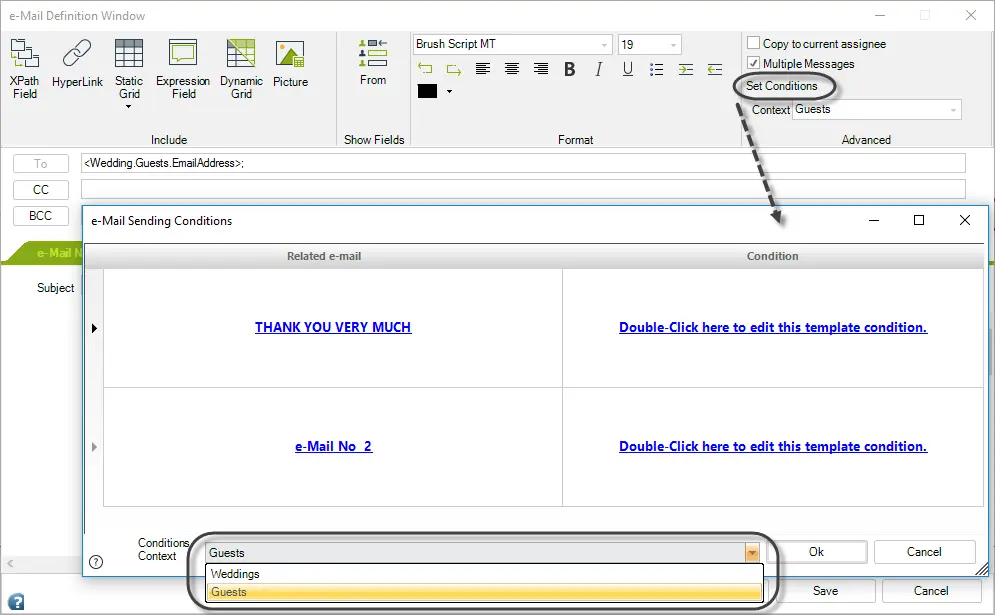995x615 pixels.
Task: Insert a HyperLink
Action: (77, 63)
